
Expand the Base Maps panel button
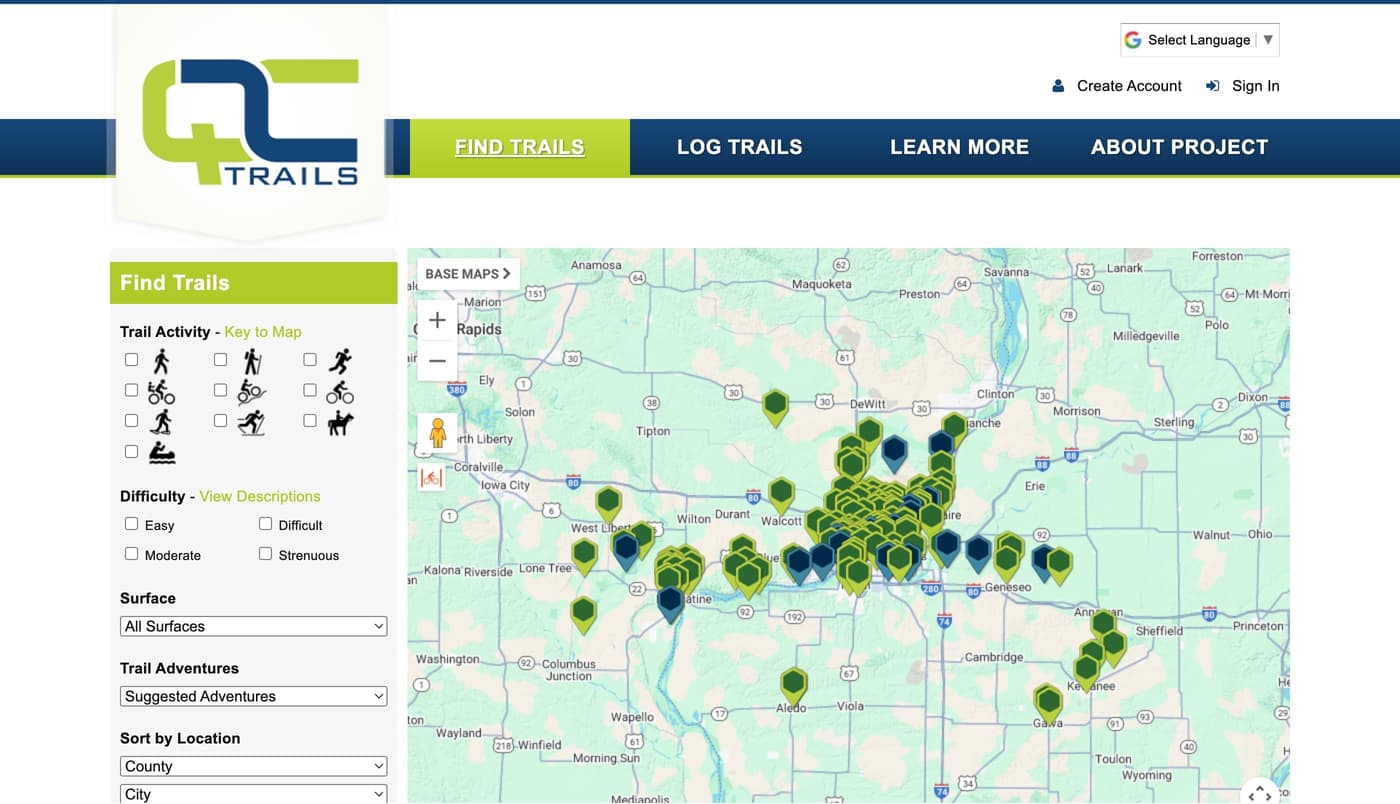click(x=468, y=274)
